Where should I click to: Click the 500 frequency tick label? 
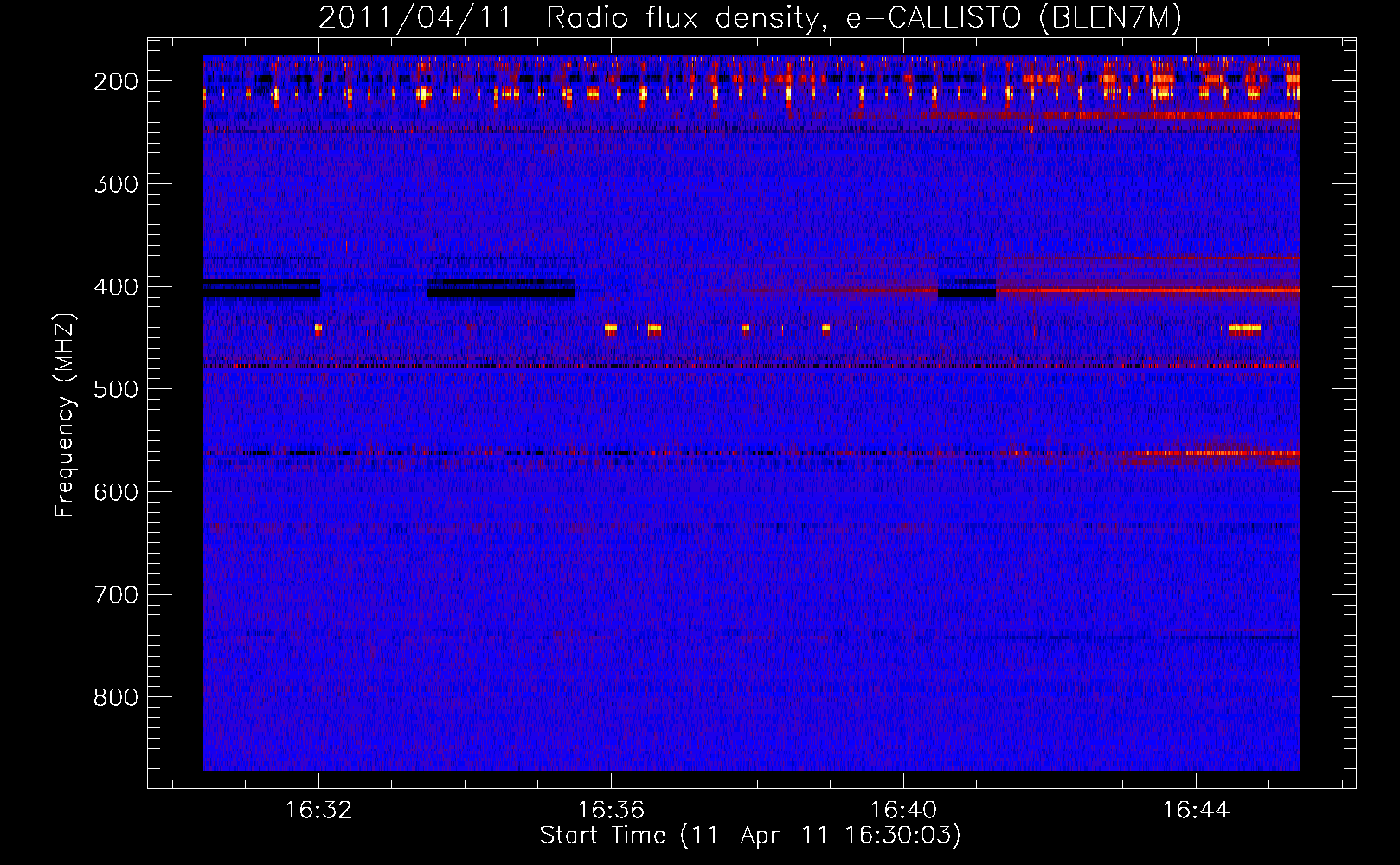(116, 389)
